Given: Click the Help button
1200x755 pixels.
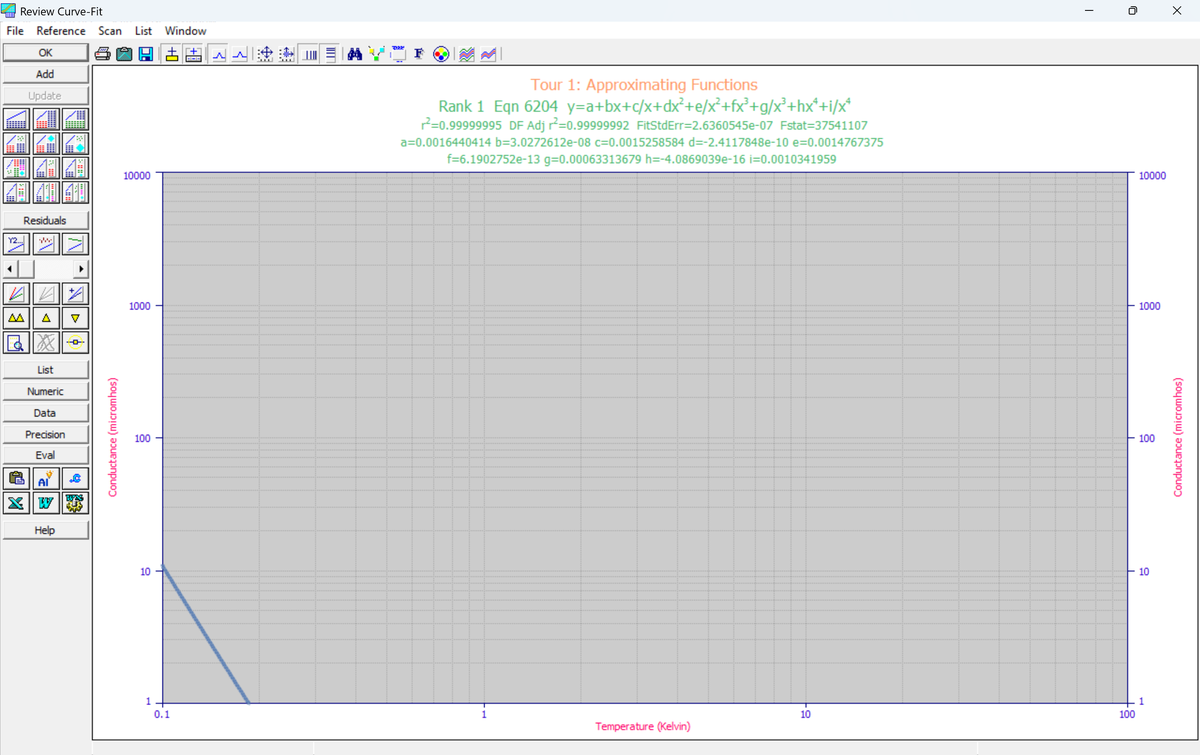Looking at the screenshot, I should click(46, 530).
